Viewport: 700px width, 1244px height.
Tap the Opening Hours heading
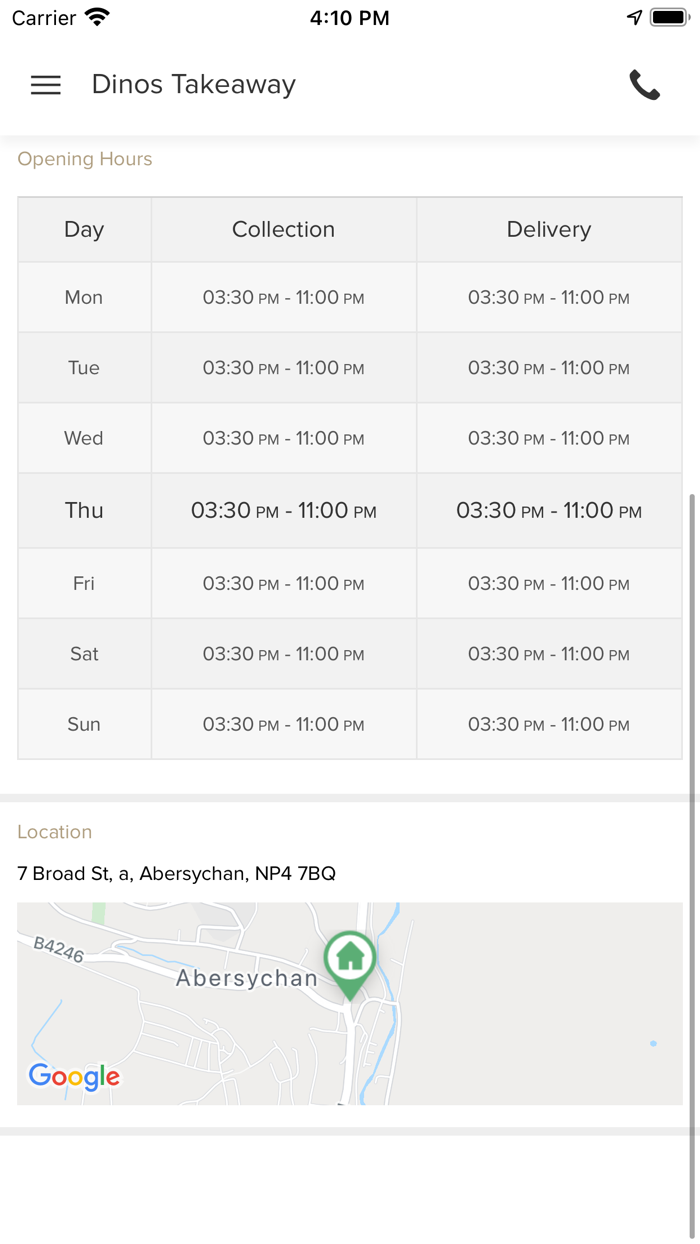85,159
